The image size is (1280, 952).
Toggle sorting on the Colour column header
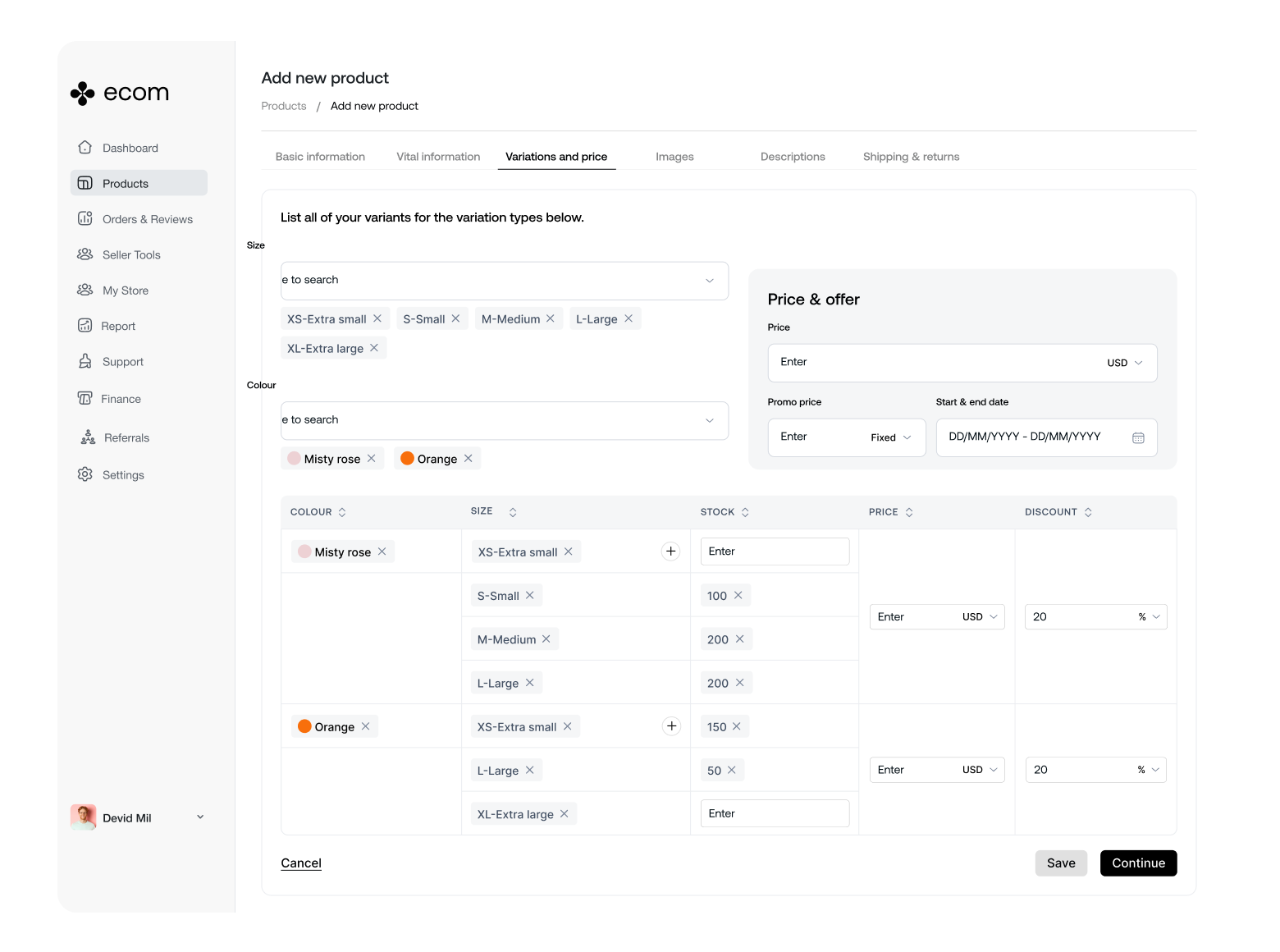[342, 512]
